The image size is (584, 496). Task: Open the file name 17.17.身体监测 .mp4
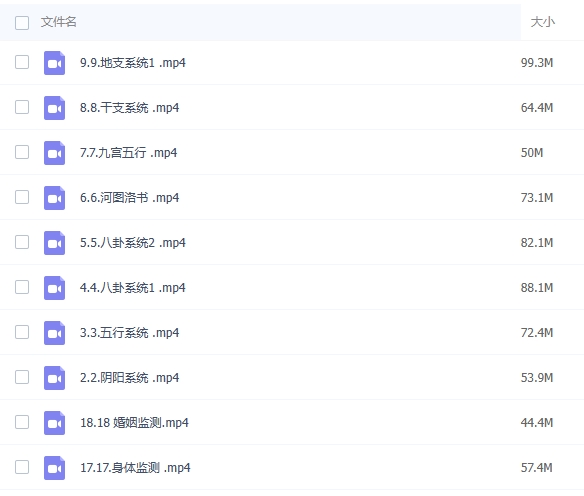(x=135, y=468)
